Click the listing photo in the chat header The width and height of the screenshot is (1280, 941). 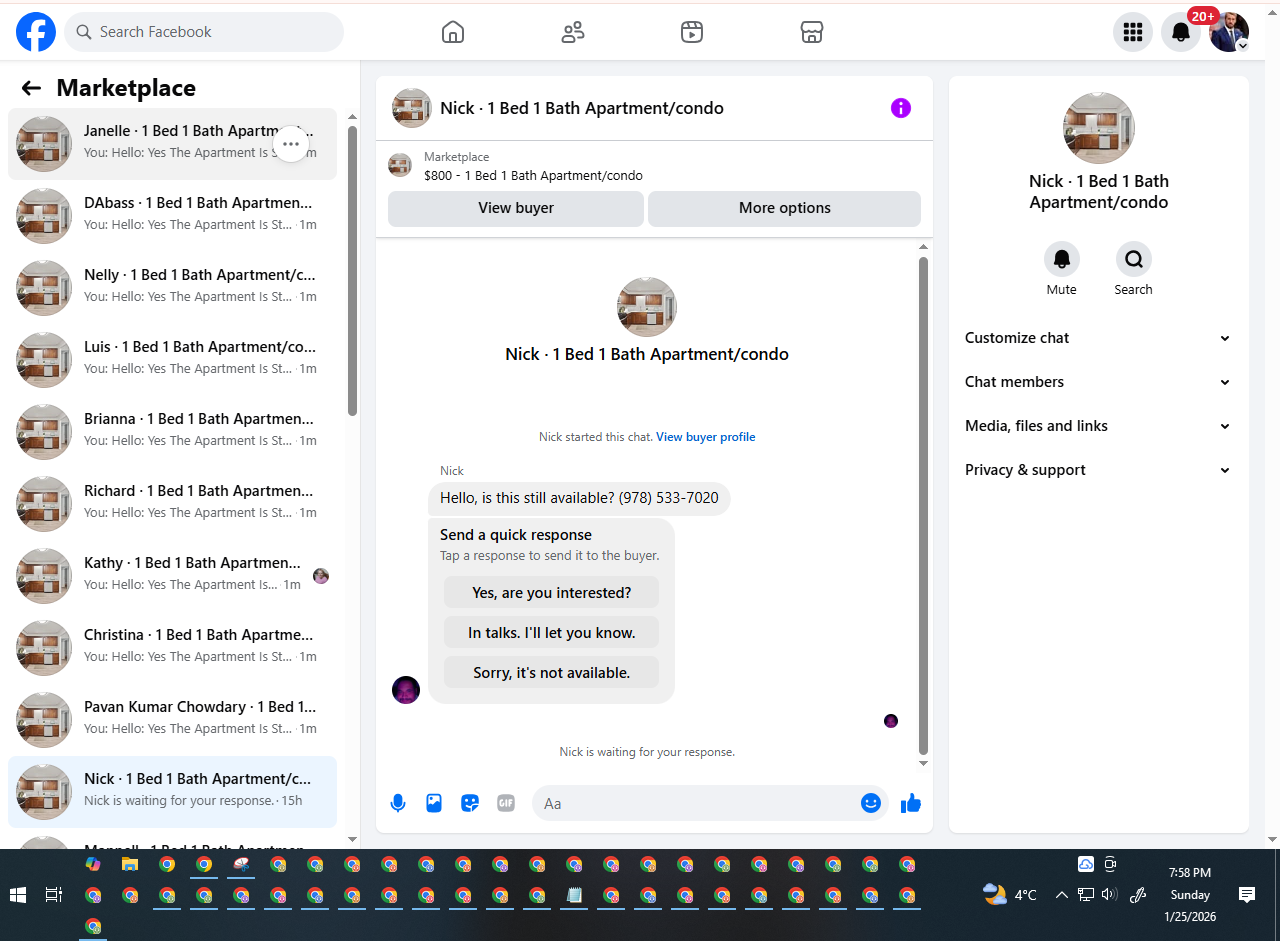click(x=412, y=108)
